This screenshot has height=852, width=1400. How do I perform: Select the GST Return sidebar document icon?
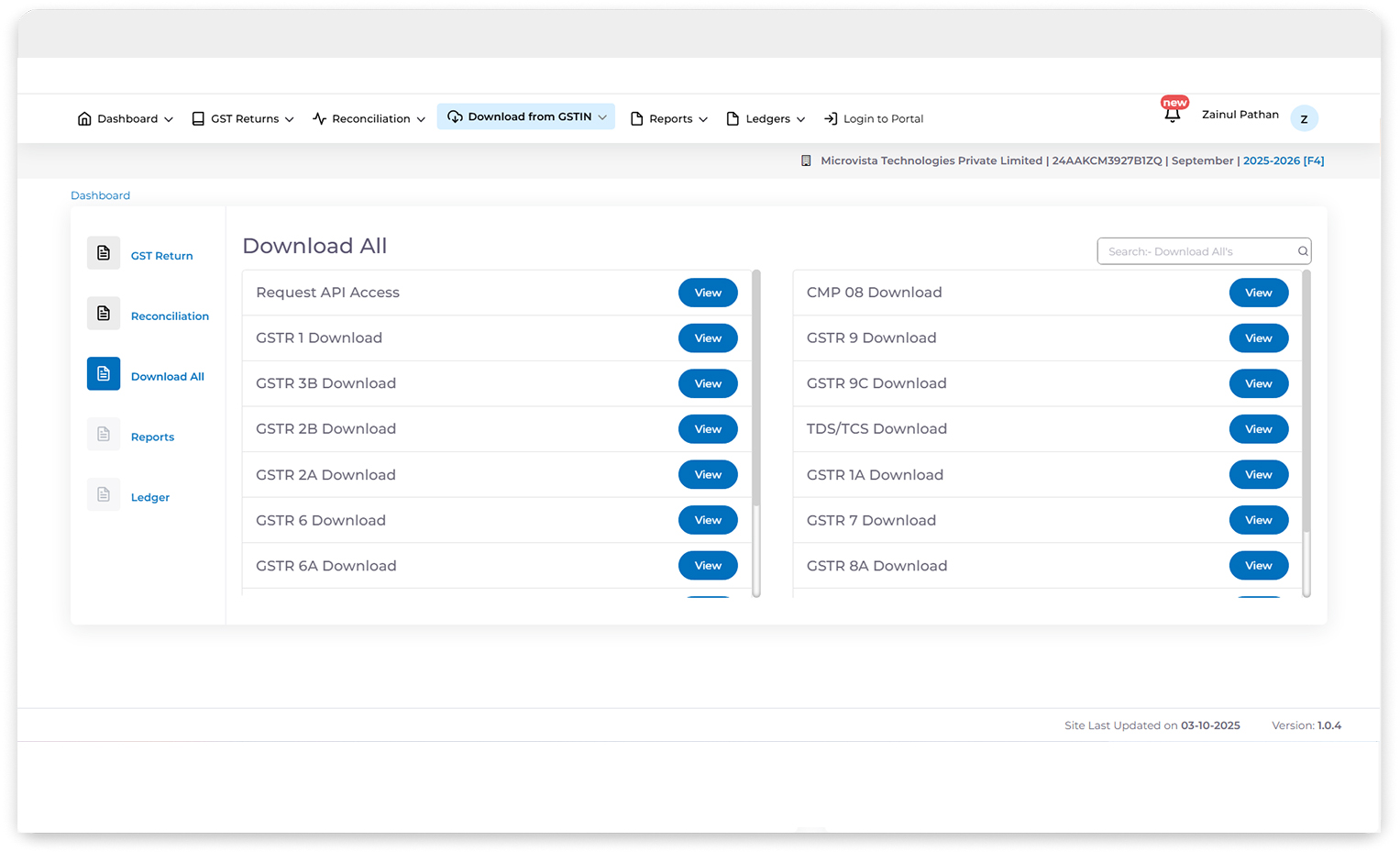click(103, 252)
